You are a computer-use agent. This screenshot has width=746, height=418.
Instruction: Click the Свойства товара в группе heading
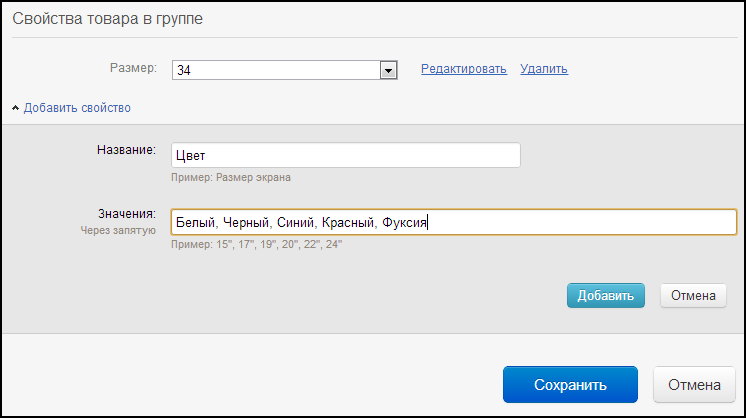(108, 19)
